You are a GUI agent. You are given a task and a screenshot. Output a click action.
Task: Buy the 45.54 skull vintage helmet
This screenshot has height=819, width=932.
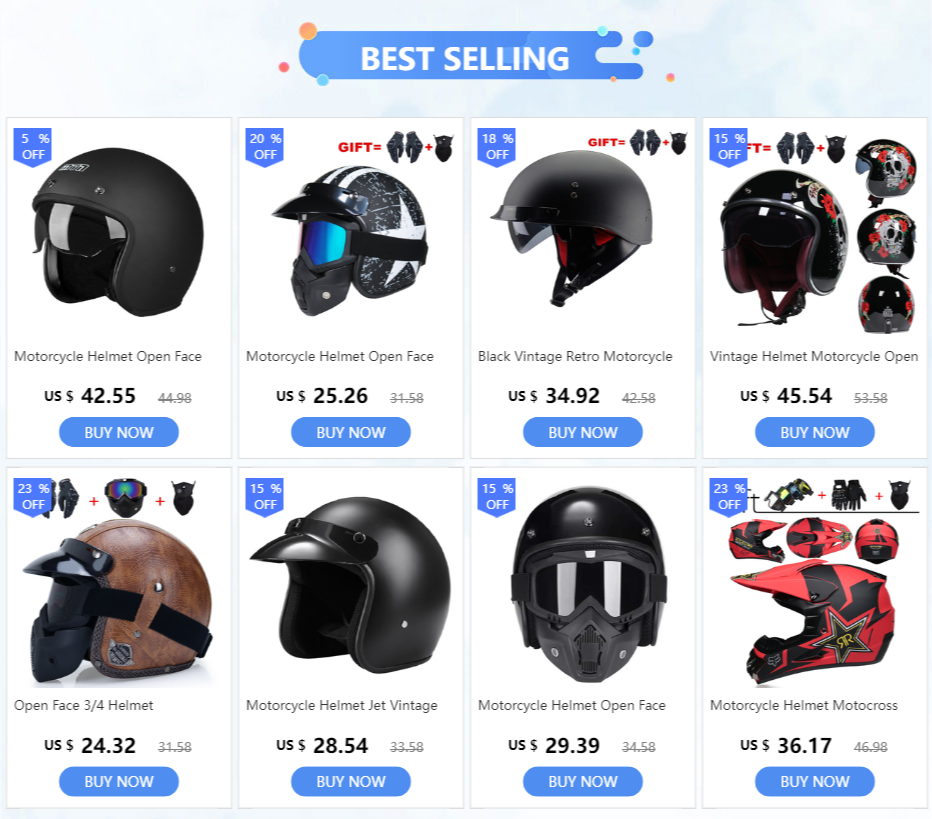[814, 432]
